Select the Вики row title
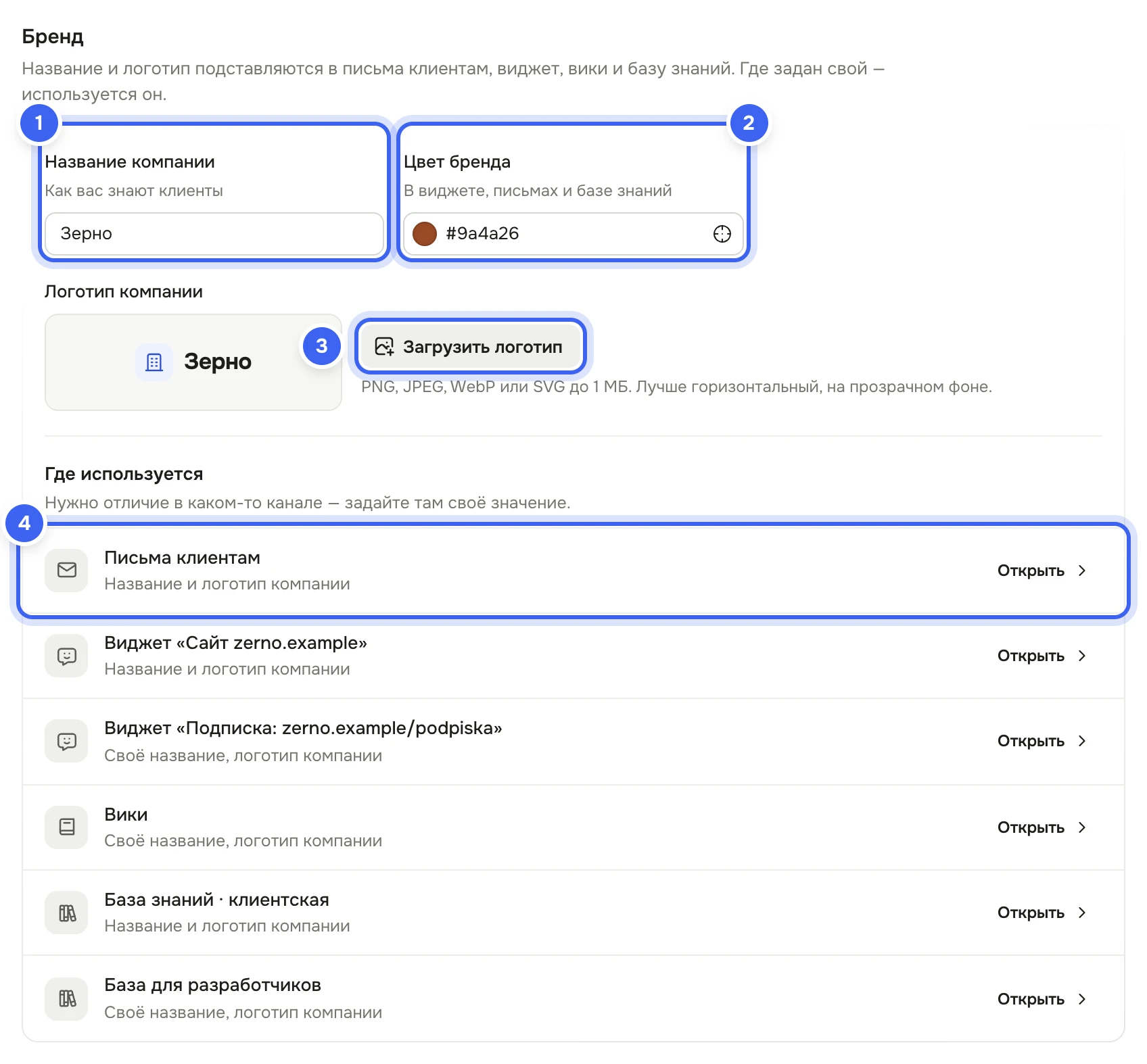Screen dimensions: 1147x1064 [x=126, y=815]
